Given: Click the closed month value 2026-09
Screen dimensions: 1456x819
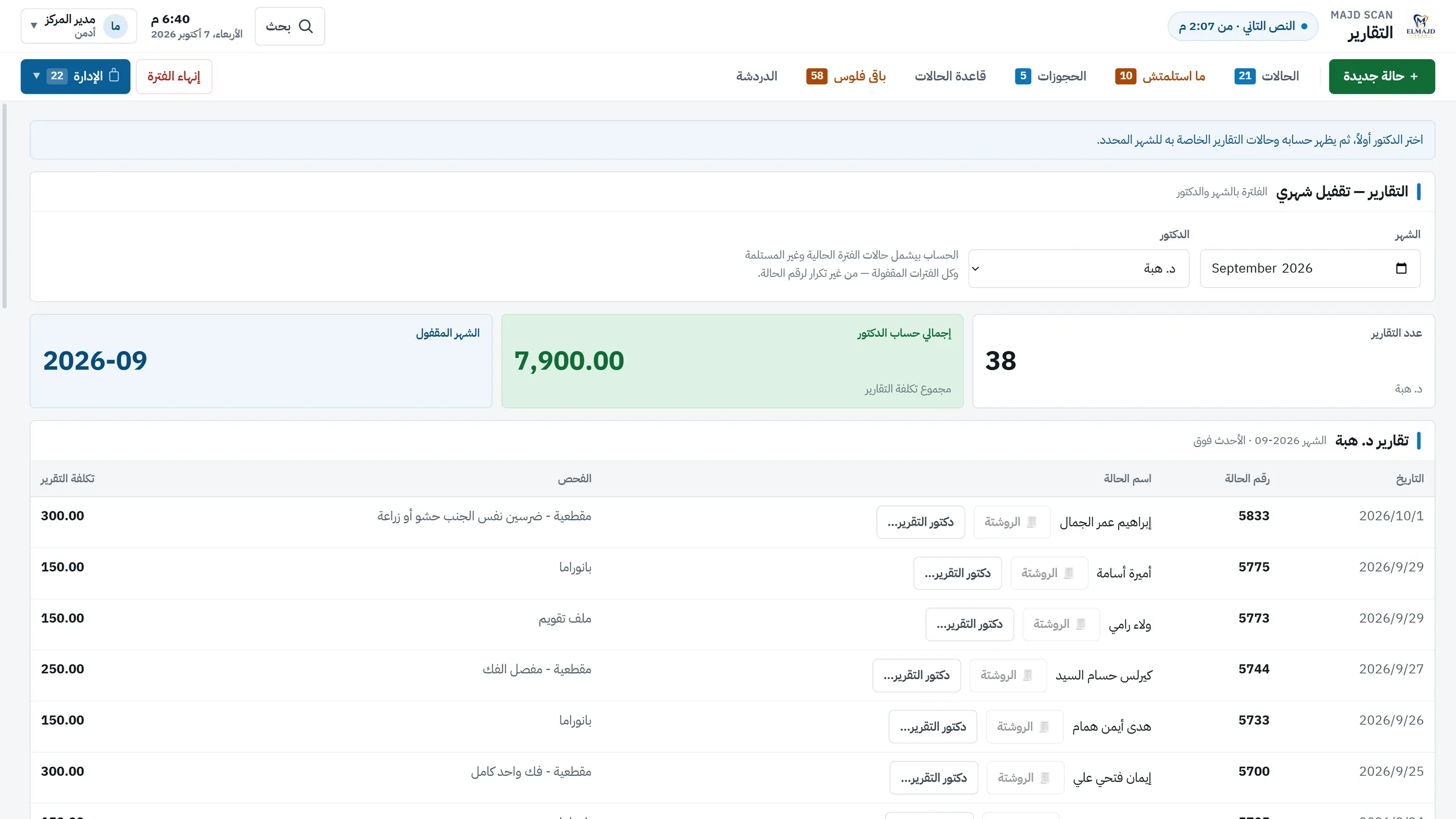Looking at the screenshot, I should tap(95, 361).
